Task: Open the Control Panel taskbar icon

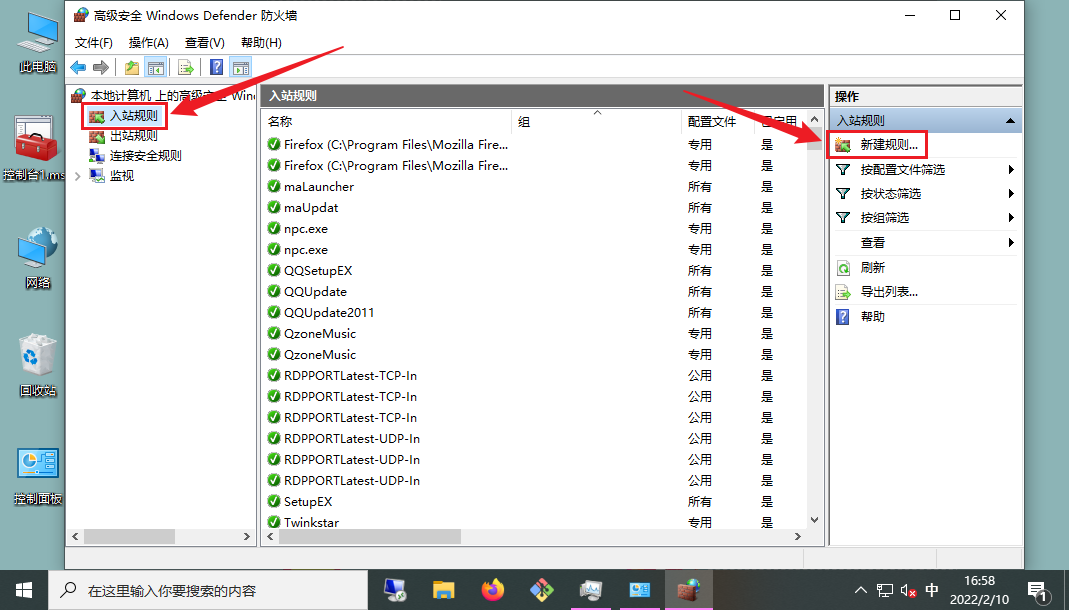Action: click(x=639, y=590)
